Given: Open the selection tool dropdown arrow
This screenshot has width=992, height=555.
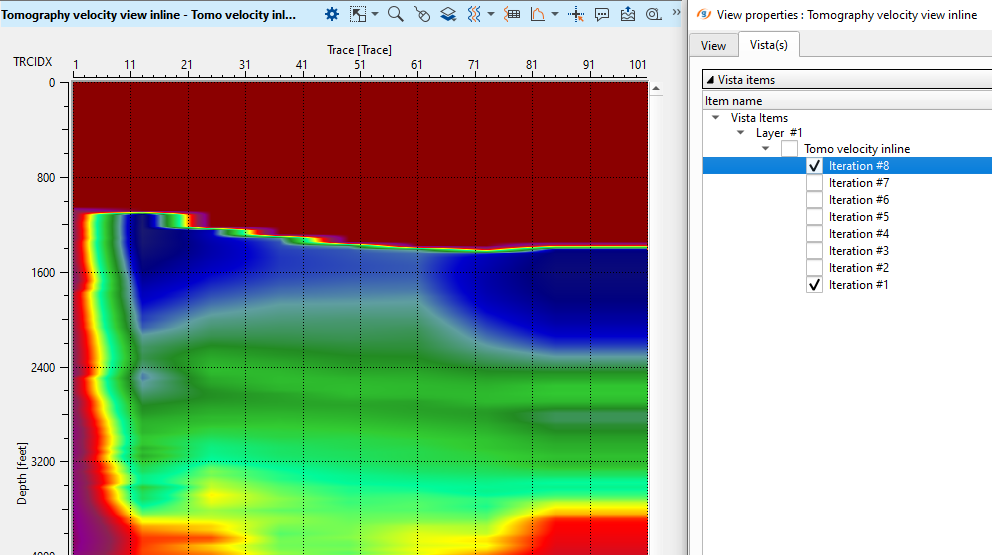Looking at the screenshot, I should [375, 14].
